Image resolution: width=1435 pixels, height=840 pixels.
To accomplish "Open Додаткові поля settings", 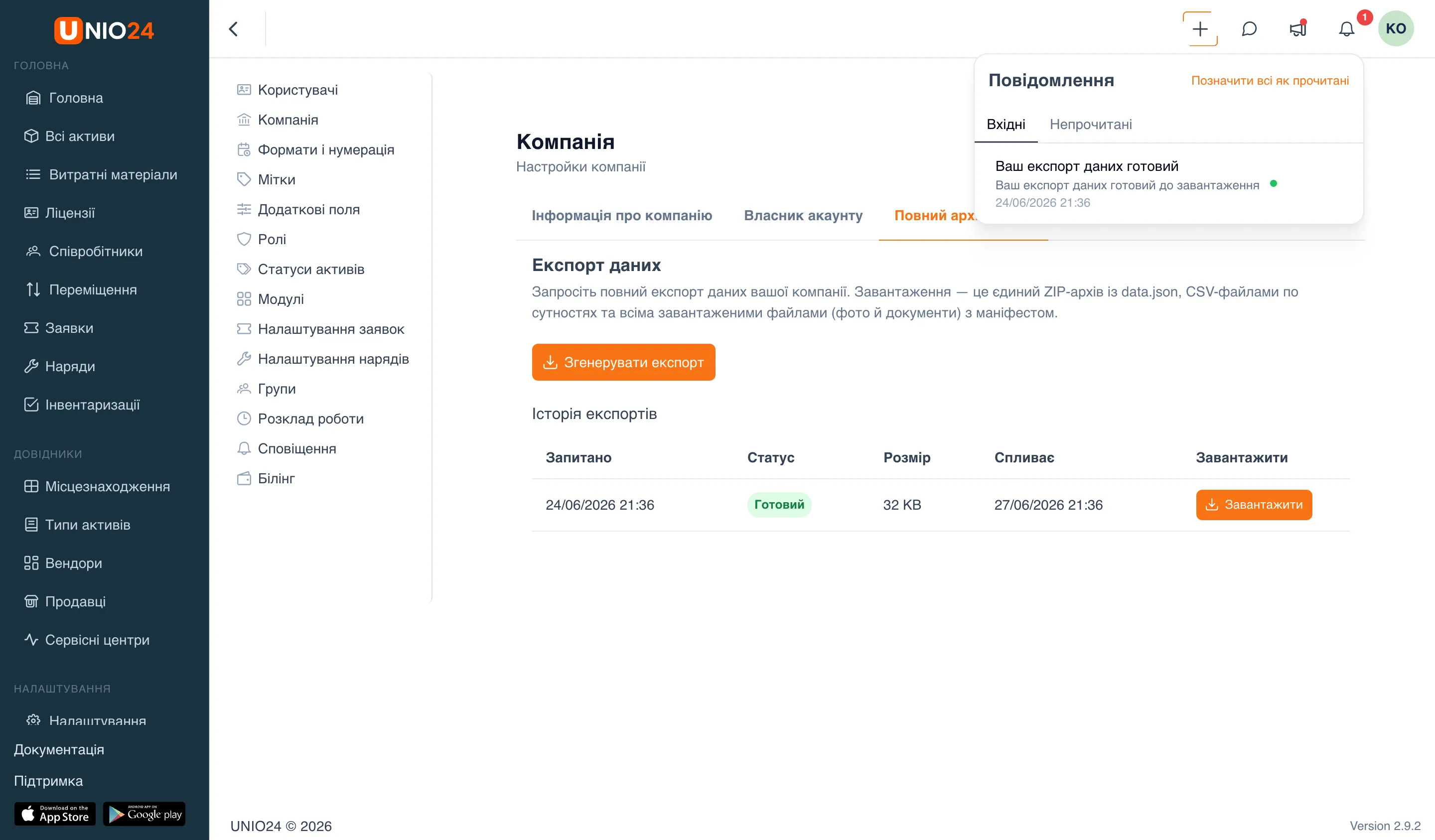I will pyautogui.click(x=299, y=209).
